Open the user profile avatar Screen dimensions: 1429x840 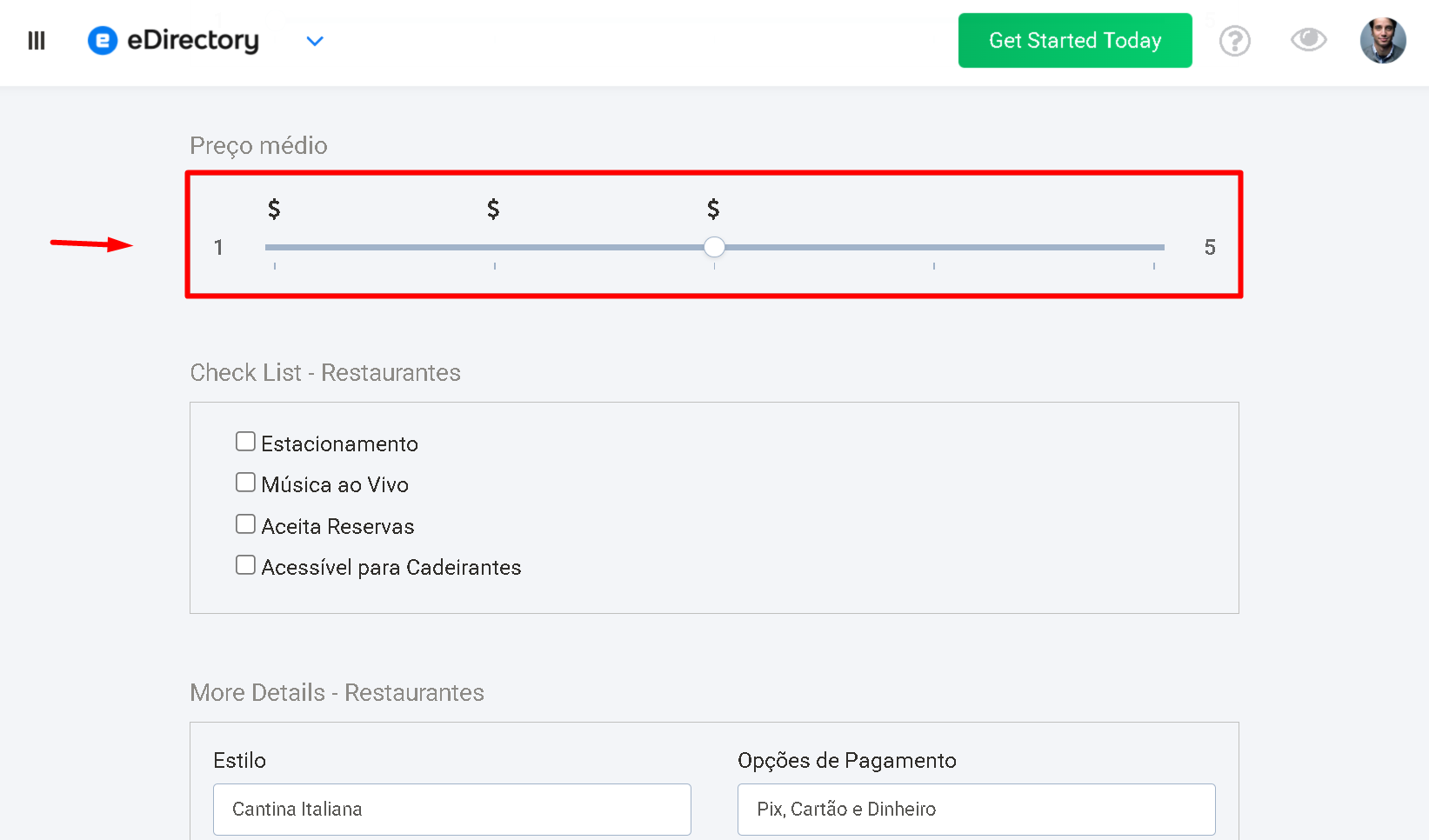coord(1383,41)
